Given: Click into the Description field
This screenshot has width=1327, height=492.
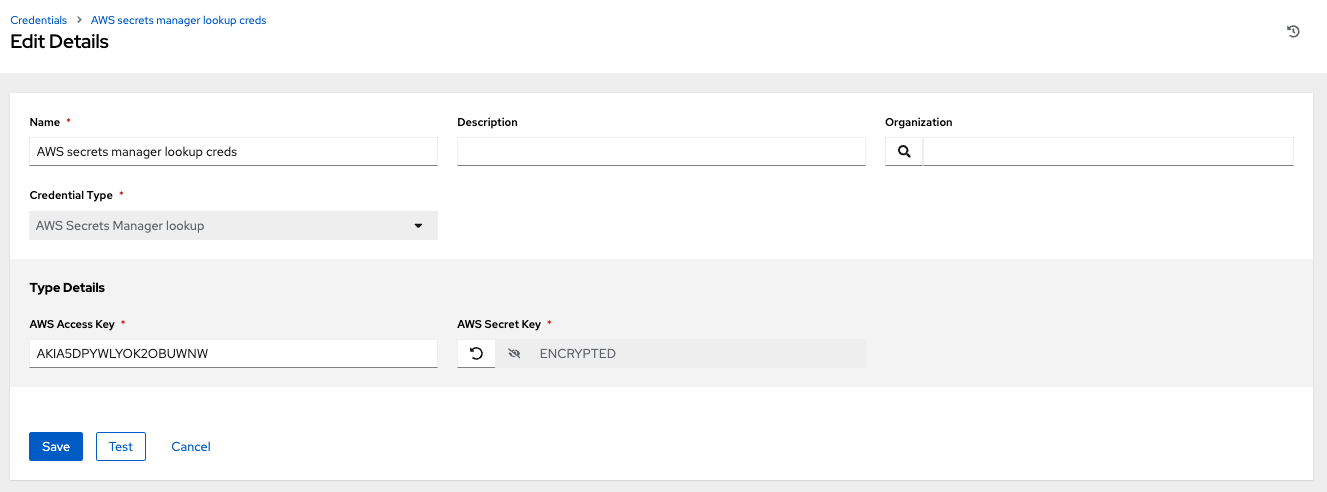Looking at the screenshot, I should tap(660, 152).
